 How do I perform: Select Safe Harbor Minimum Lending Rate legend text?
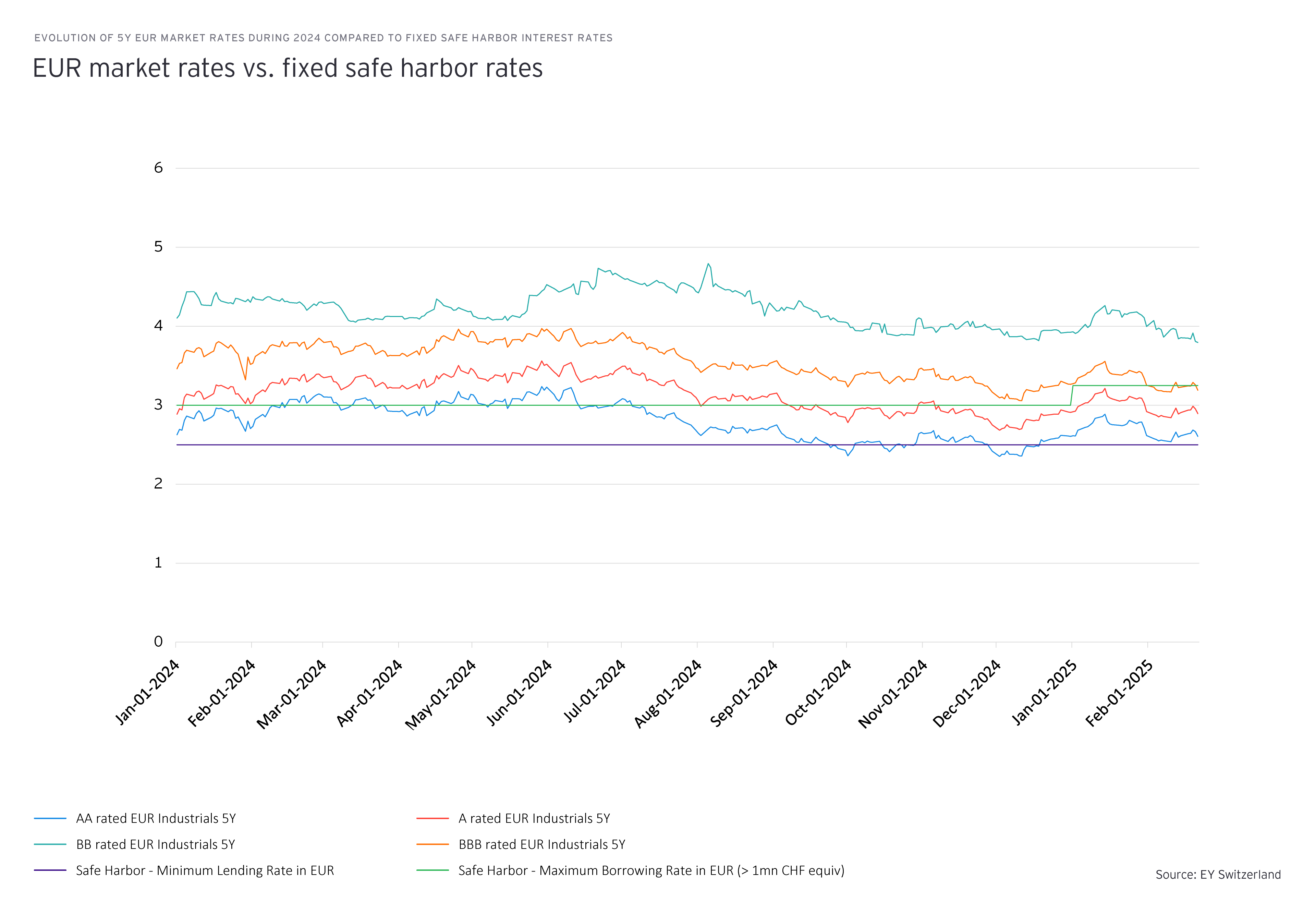(x=205, y=870)
